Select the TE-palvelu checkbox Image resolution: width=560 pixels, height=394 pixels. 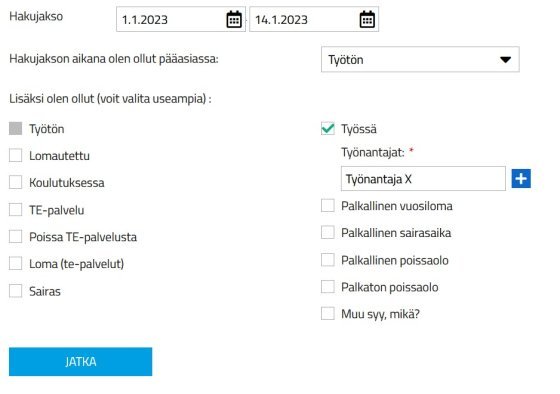(x=15, y=210)
